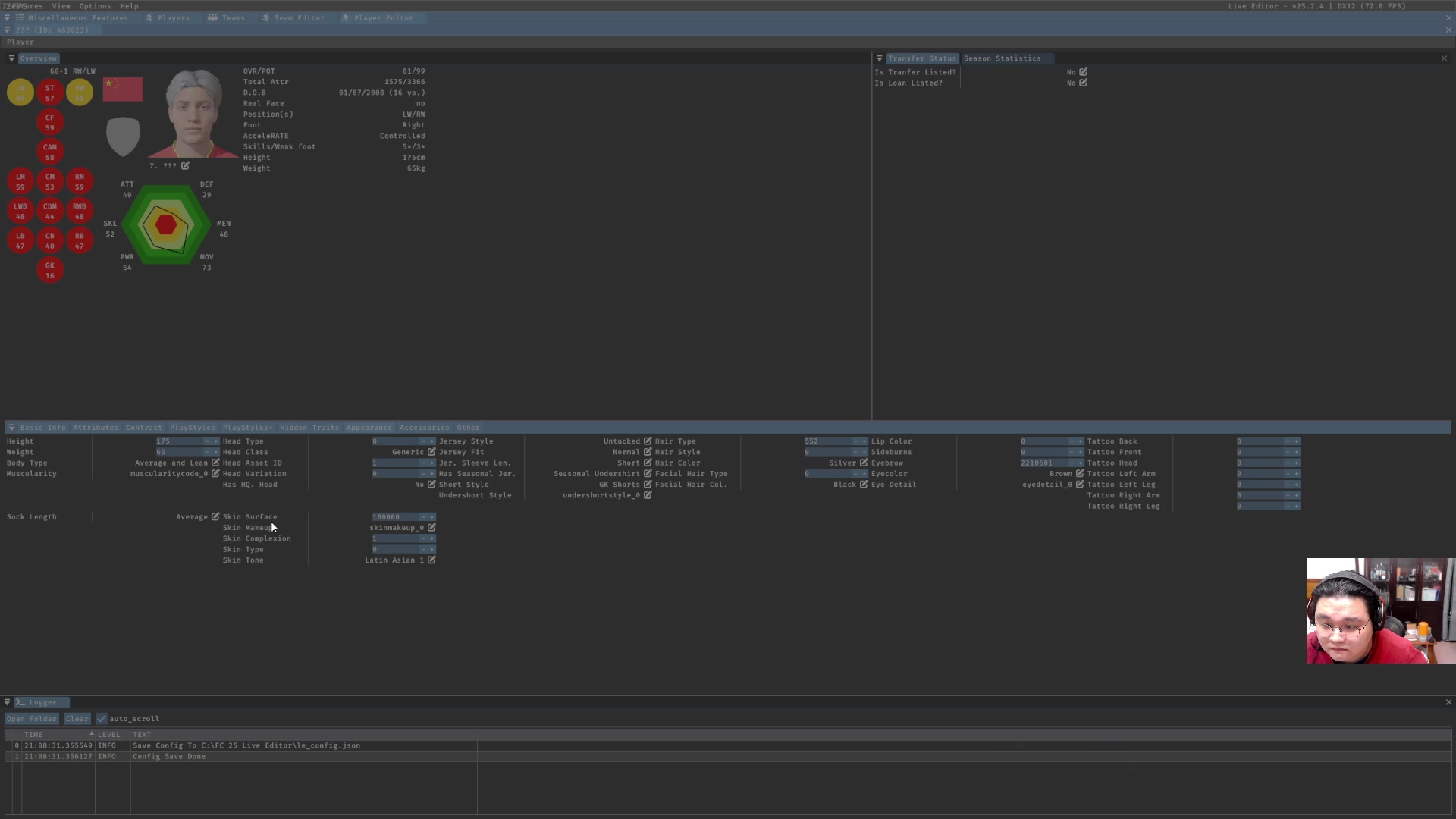This screenshot has height=819, width=1456.
Task: Click the edit icon for Is Transfer Listed
Action: pos(1083,72)
